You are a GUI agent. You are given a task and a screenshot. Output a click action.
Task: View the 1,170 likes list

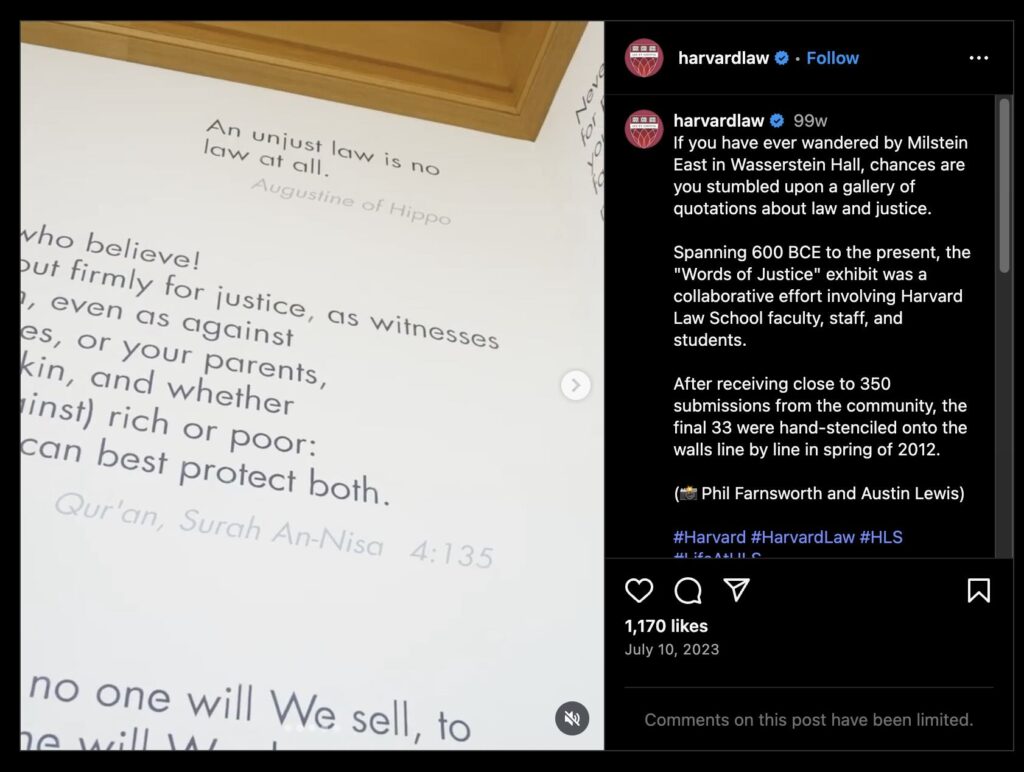click(666, 626)
